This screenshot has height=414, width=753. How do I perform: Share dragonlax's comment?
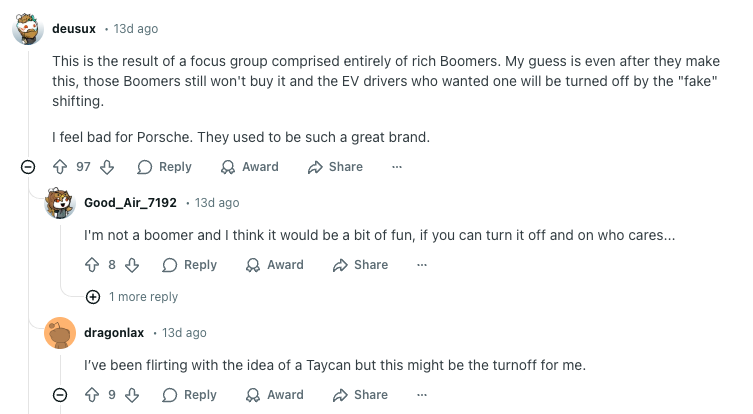360,395
